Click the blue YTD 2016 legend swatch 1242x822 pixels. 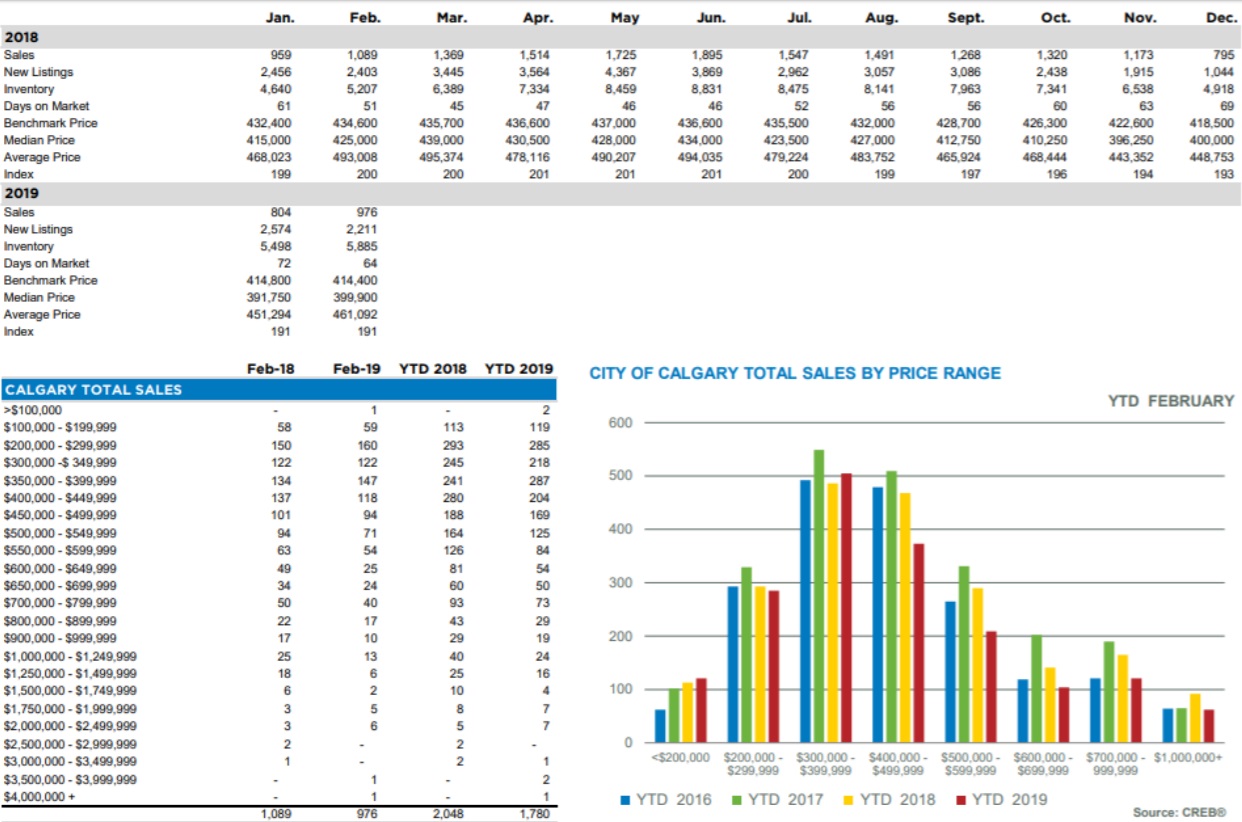[626, 800]
